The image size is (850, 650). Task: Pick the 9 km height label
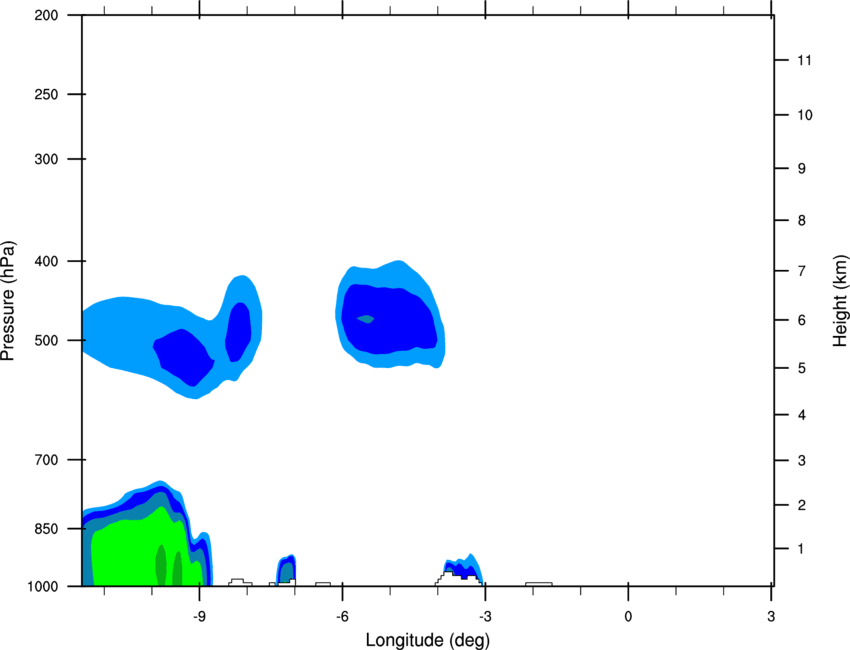(801, 169)
